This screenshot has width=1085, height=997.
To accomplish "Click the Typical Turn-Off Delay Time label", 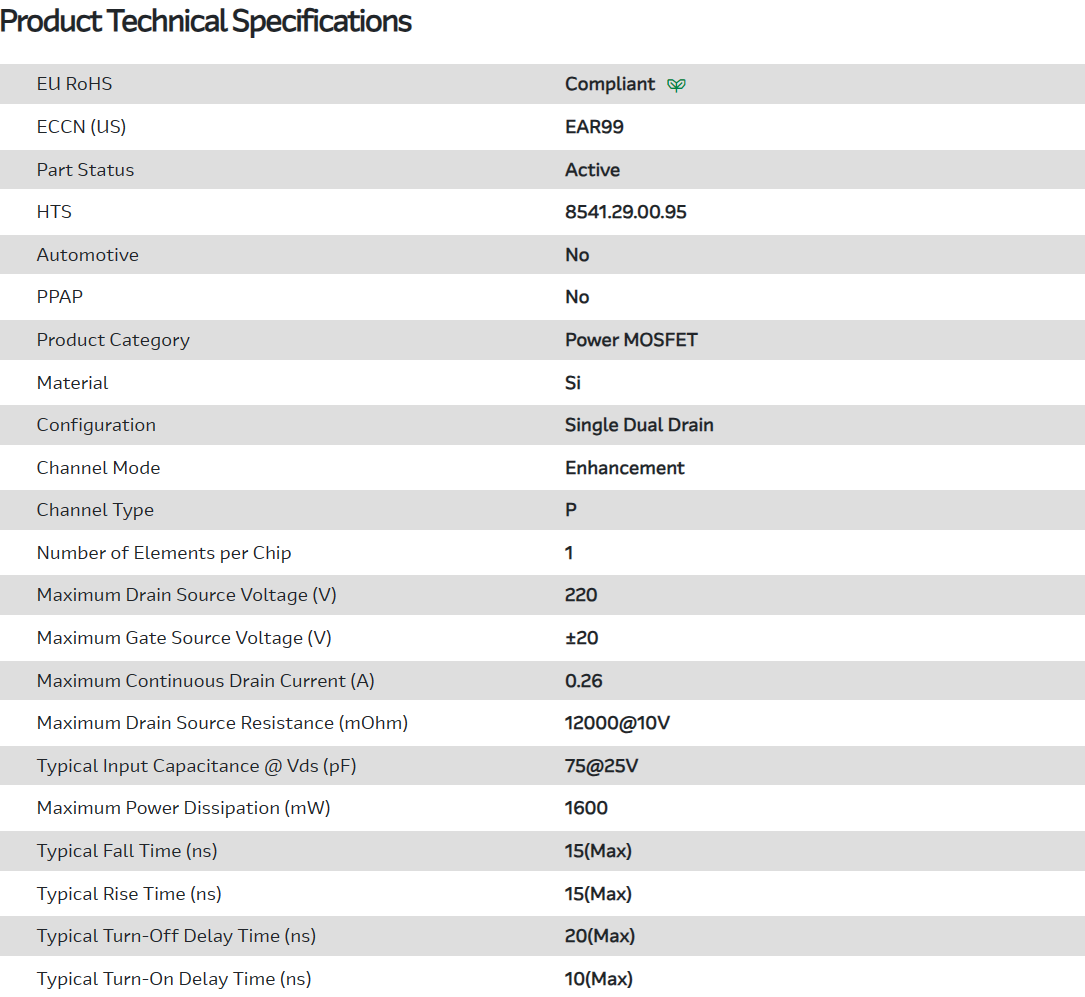I will tap(176, 936).
